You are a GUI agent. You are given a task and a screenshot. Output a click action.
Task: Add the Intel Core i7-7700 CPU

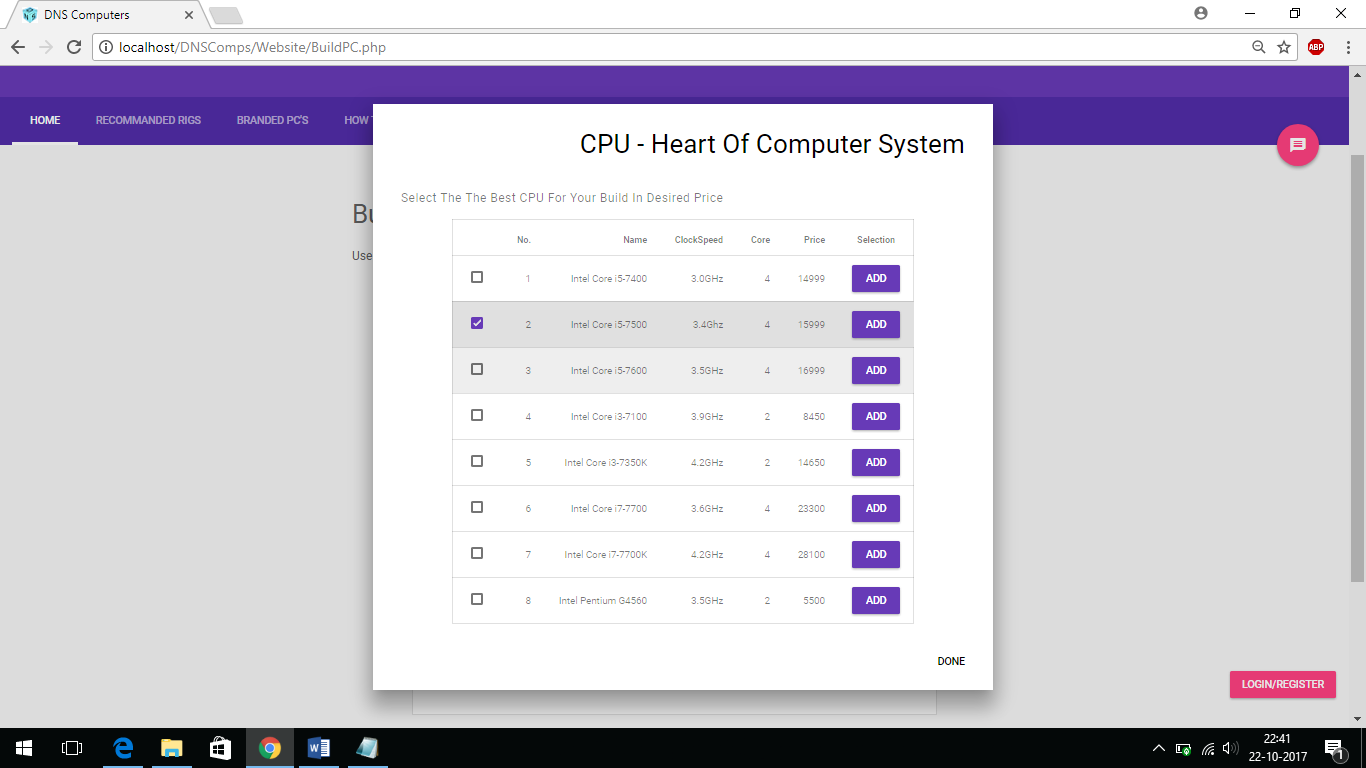click(876, 509)
